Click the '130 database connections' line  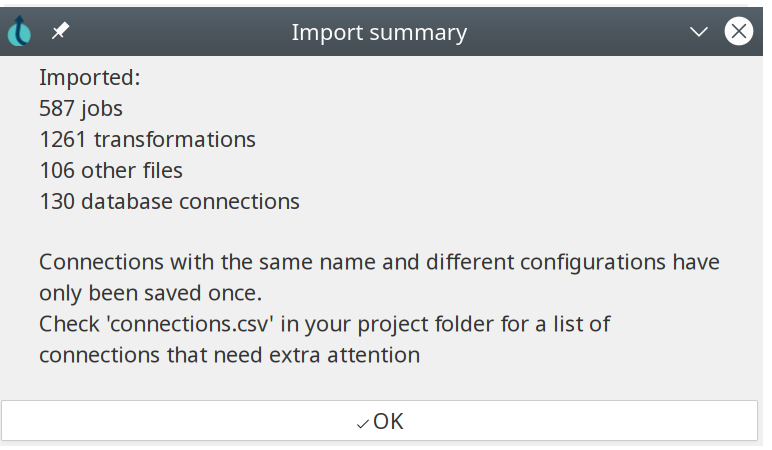[x=169, y=201]
